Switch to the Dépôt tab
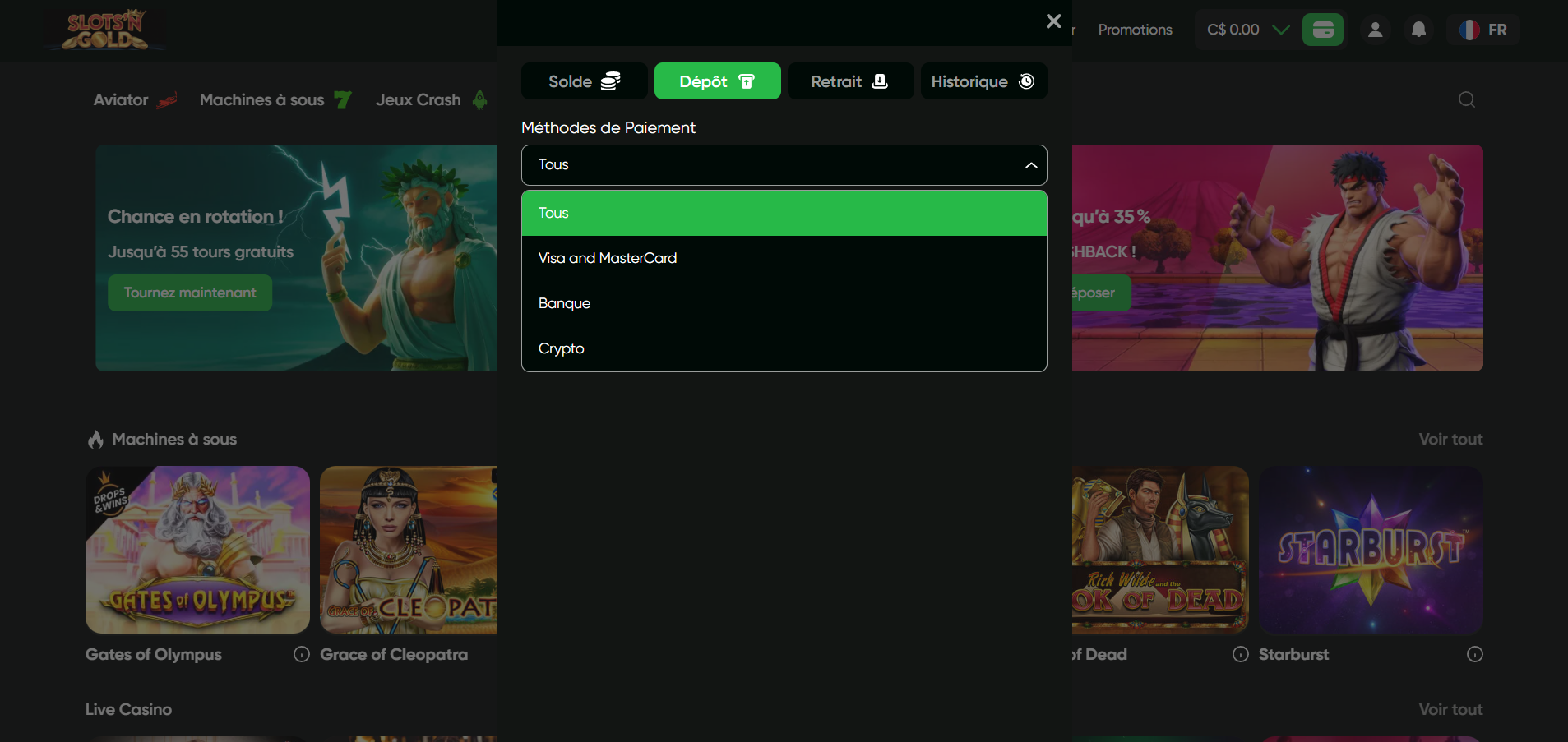Screen dimensions: 1568x742 pyautogui.click(x=717, y=81)
